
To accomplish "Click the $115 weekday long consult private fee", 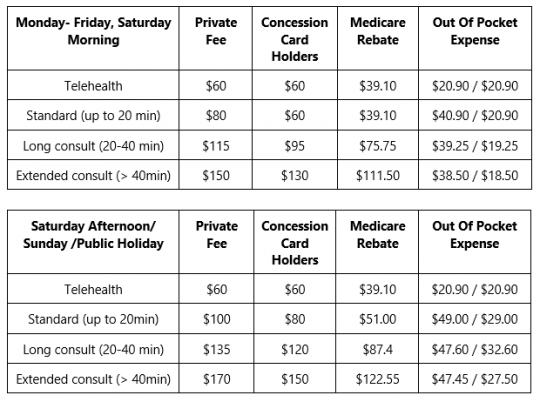I will pos(216,146).
